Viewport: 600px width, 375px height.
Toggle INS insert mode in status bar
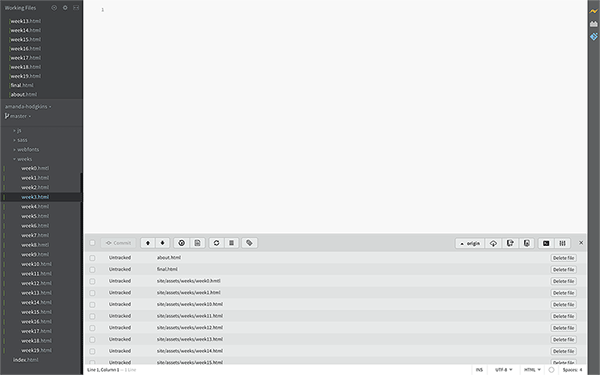point(479,370)
